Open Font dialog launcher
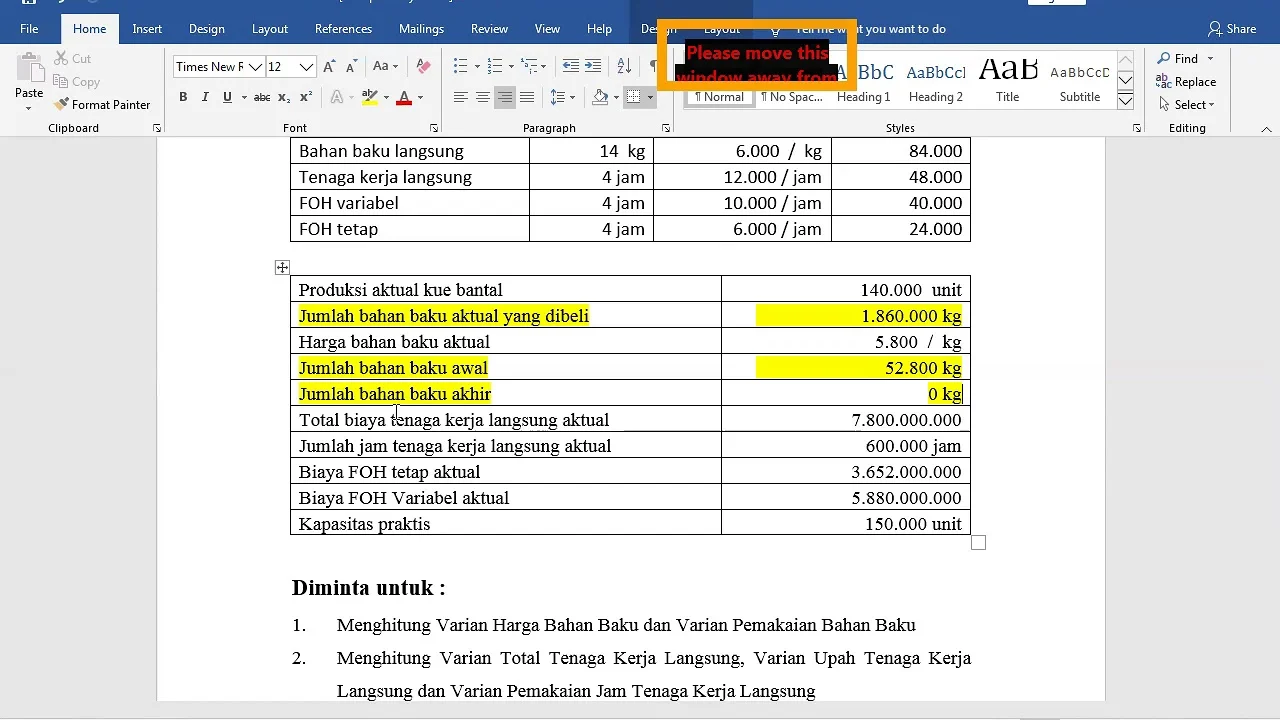Viewport: 1280px width, 720px height. pyautogui.click(x=434, y=129)
